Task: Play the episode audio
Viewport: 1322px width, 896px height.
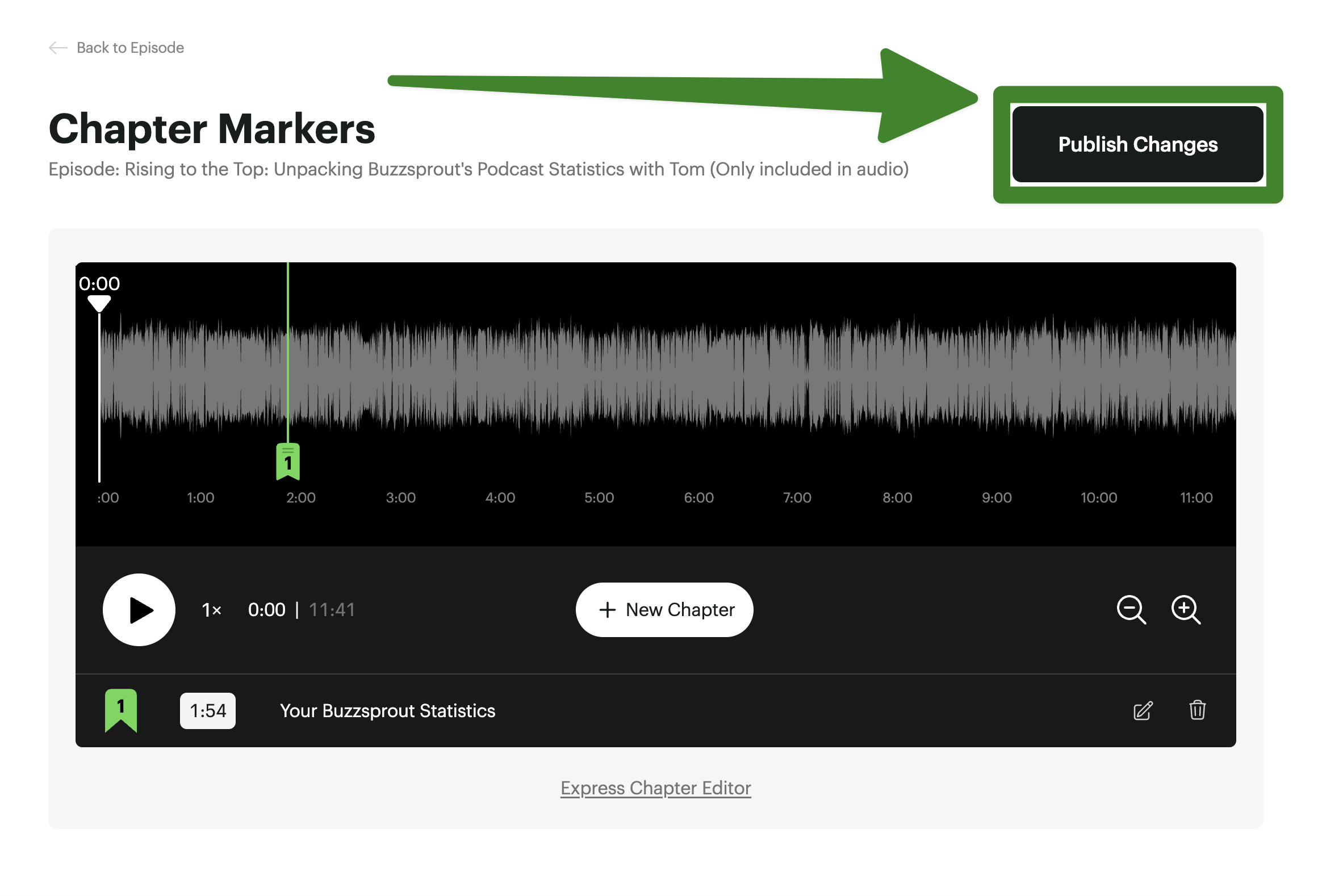Action: (x=139, y=610)
